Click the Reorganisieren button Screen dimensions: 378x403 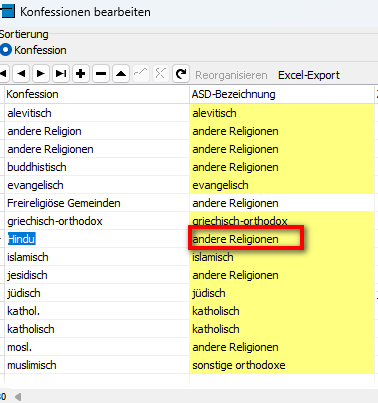(x=231, y=75)
